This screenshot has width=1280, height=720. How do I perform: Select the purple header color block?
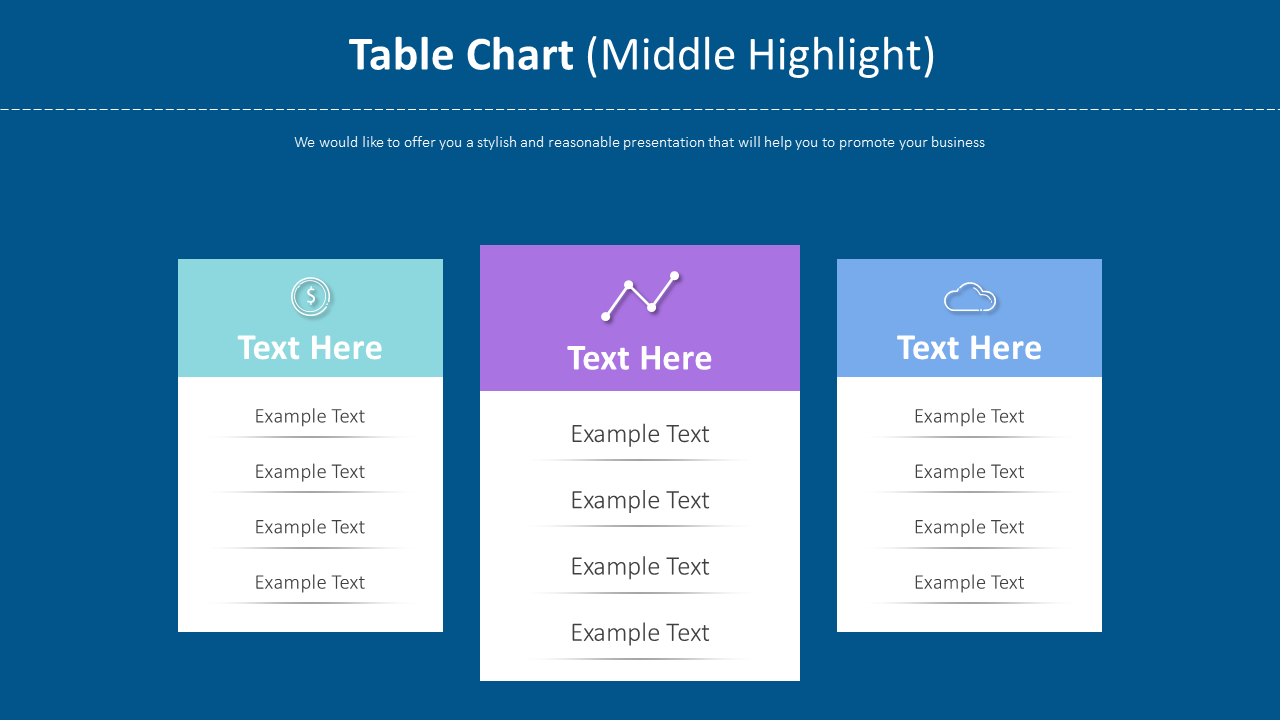(640, 318)
